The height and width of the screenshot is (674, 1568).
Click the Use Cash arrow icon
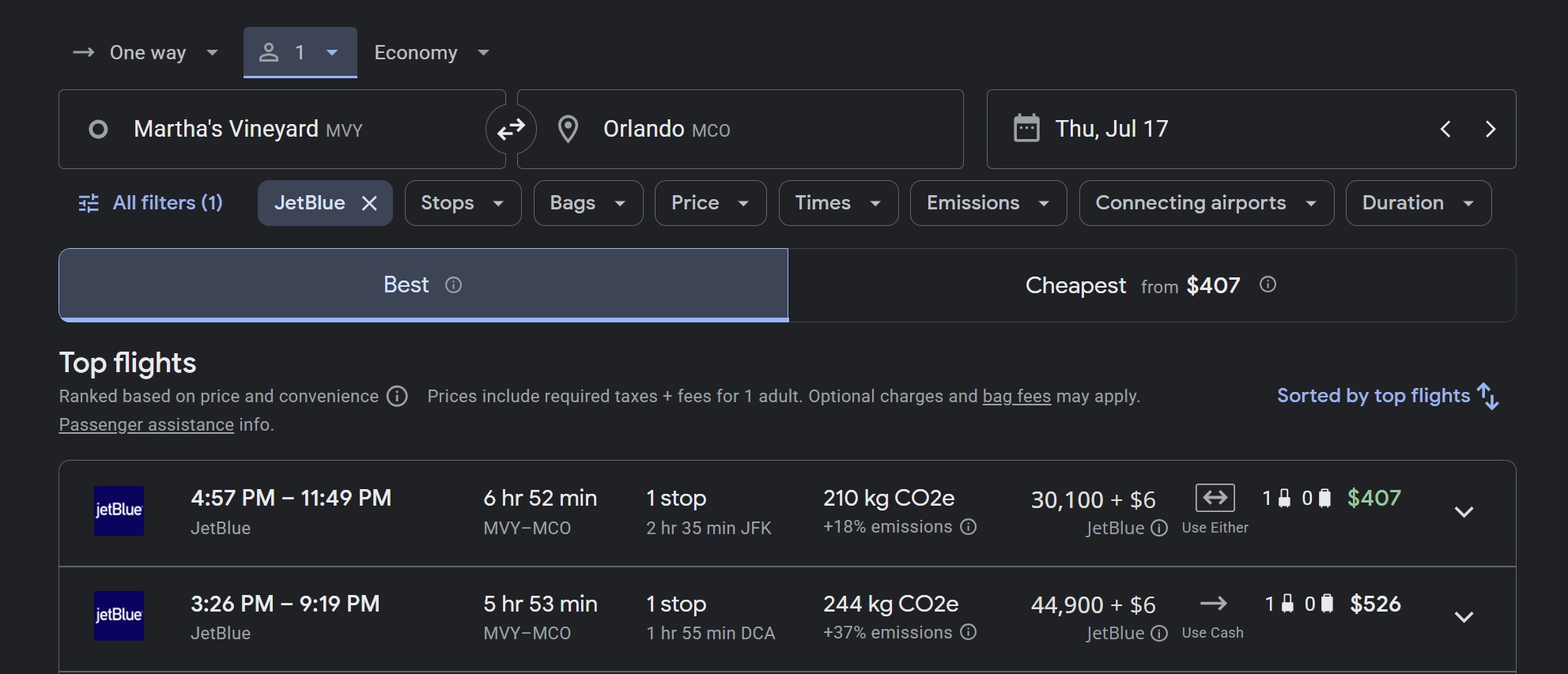(1214, 604)
